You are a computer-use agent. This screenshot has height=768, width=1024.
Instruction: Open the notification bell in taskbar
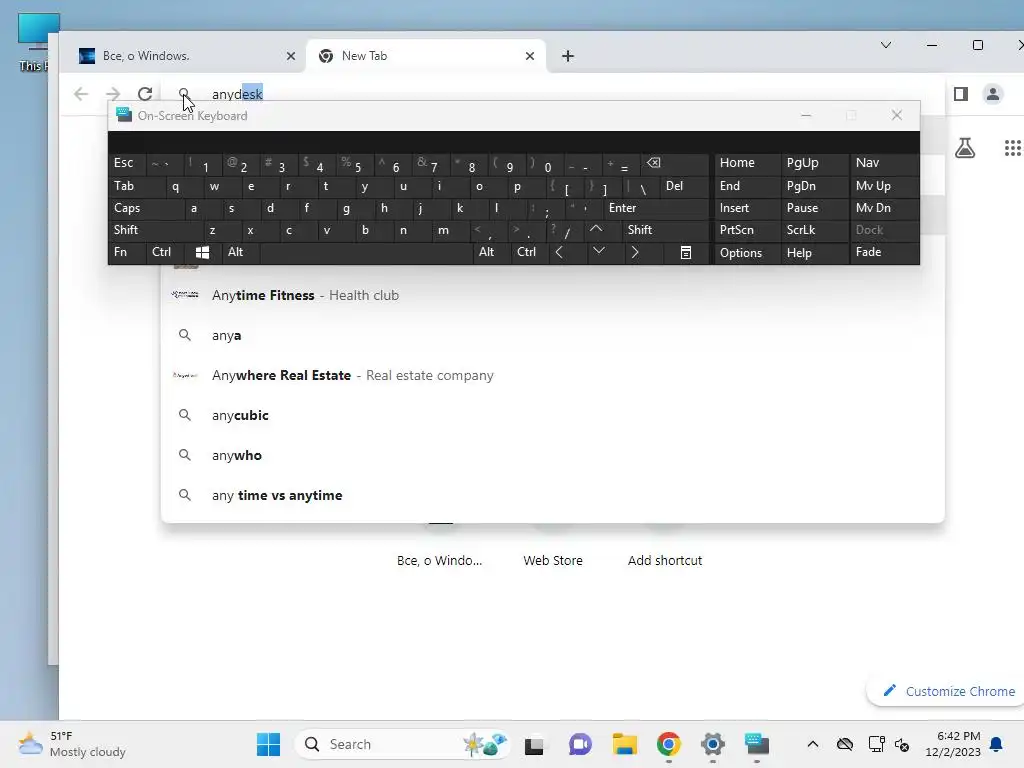[x=997, y=744]
